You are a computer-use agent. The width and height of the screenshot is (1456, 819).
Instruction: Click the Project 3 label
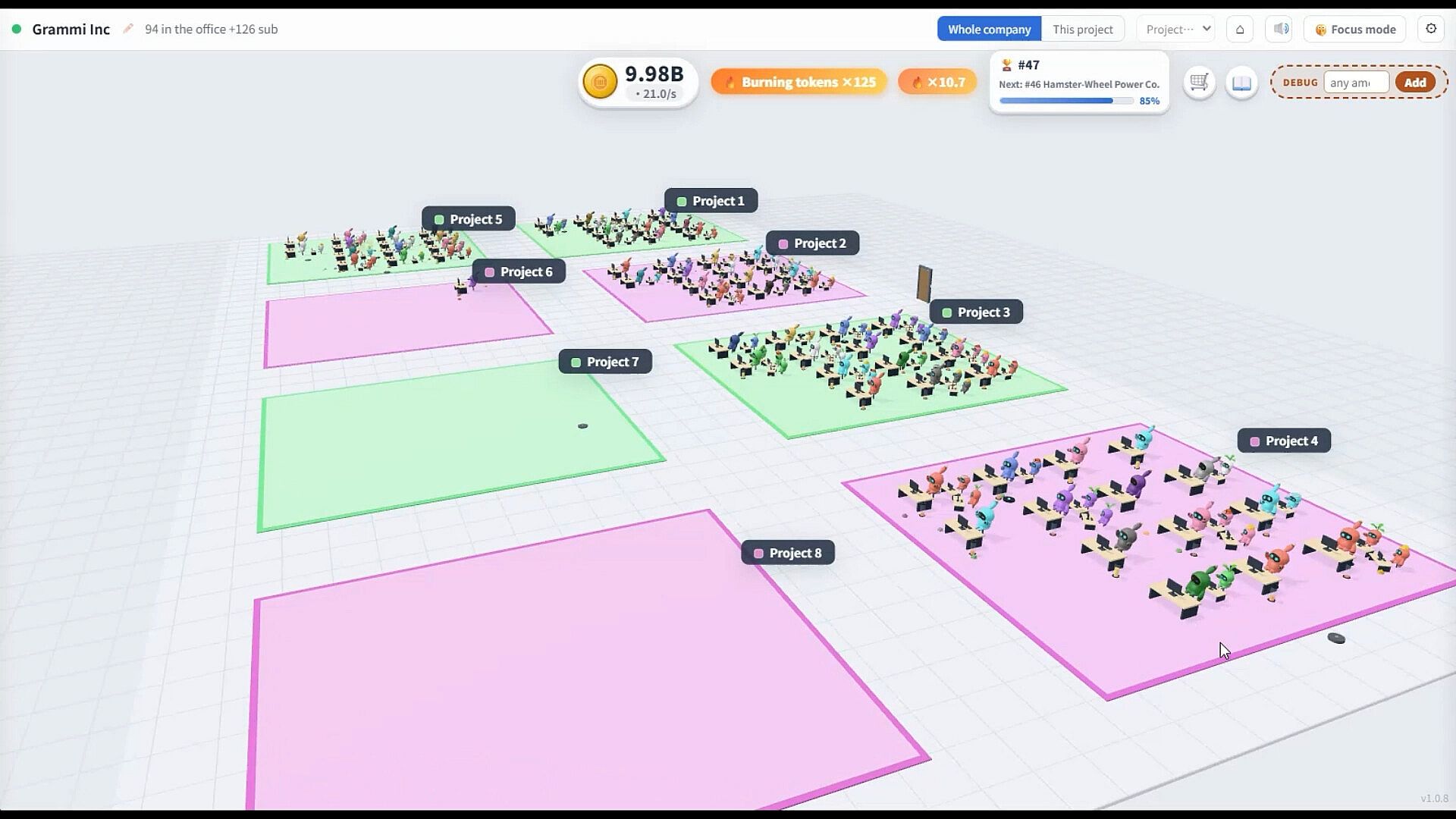point(976,312)
